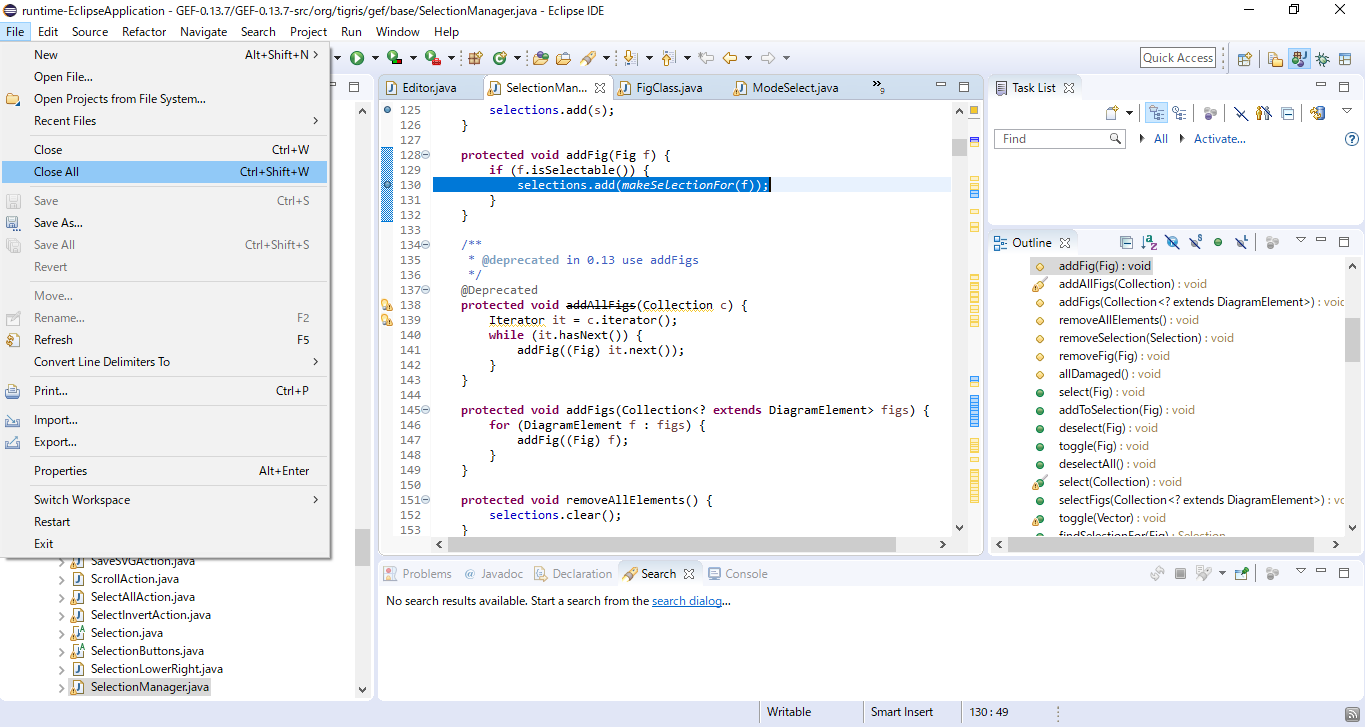Click Scheduled presentation icon in Task List
Screen dimensions: 1365x727
click(x=1180, y=113)
